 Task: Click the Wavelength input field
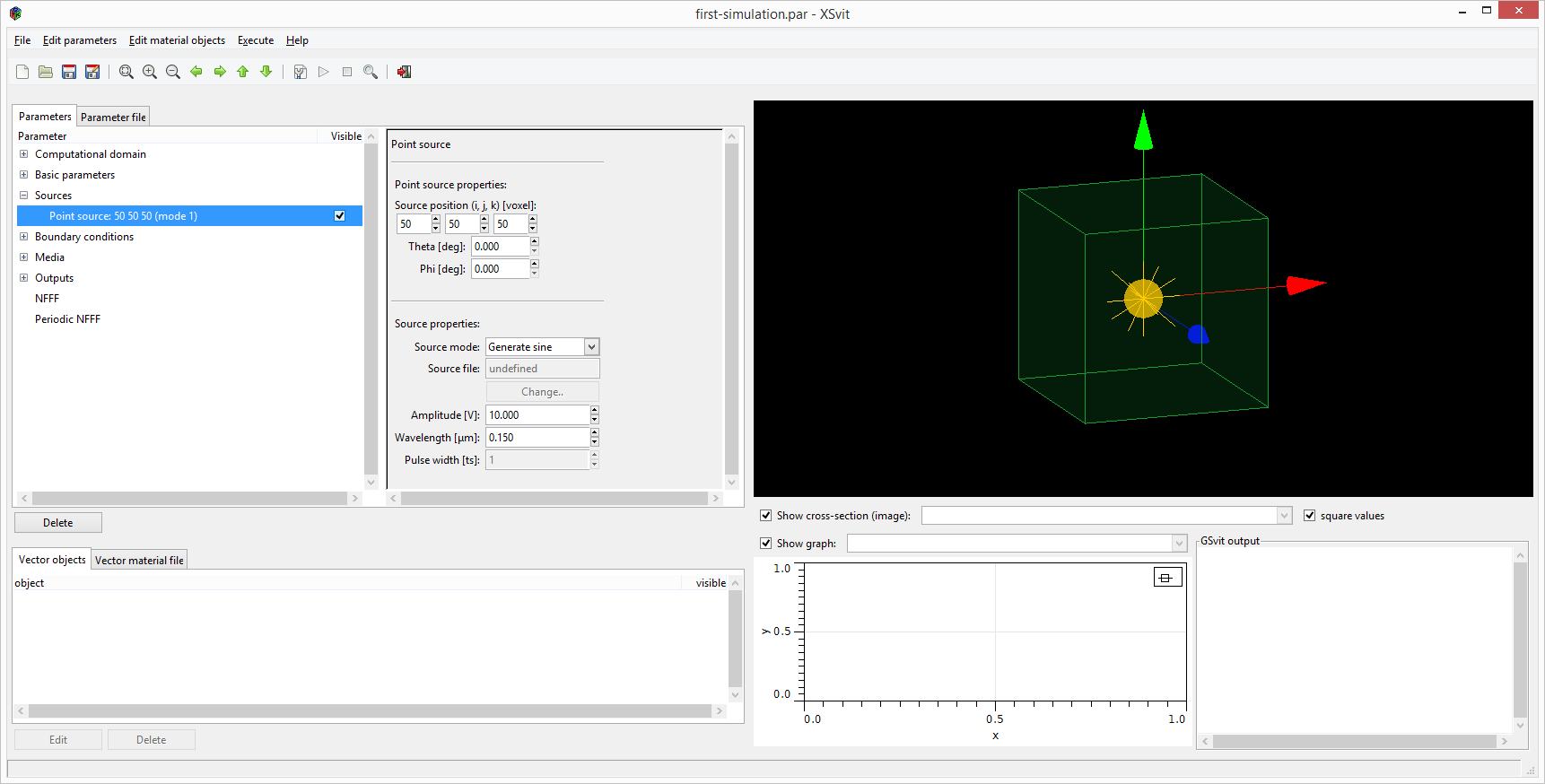tap(537, 438)
